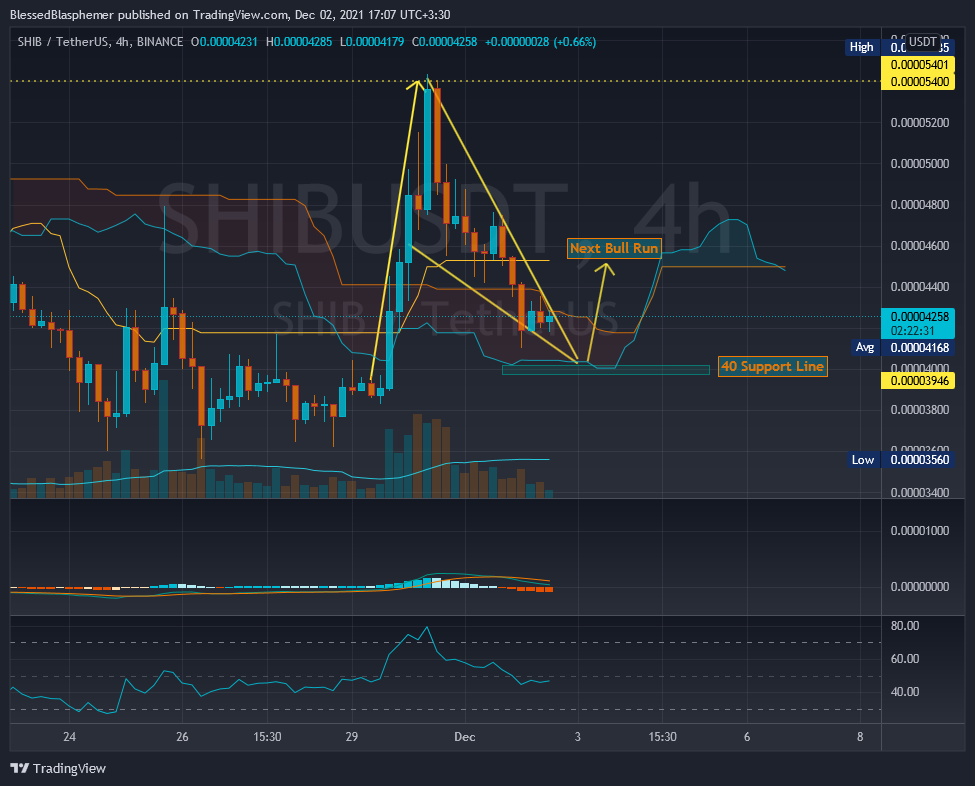975x786 pixels.
Task: Click the 26 date on time axis
Action: (182, 737)
